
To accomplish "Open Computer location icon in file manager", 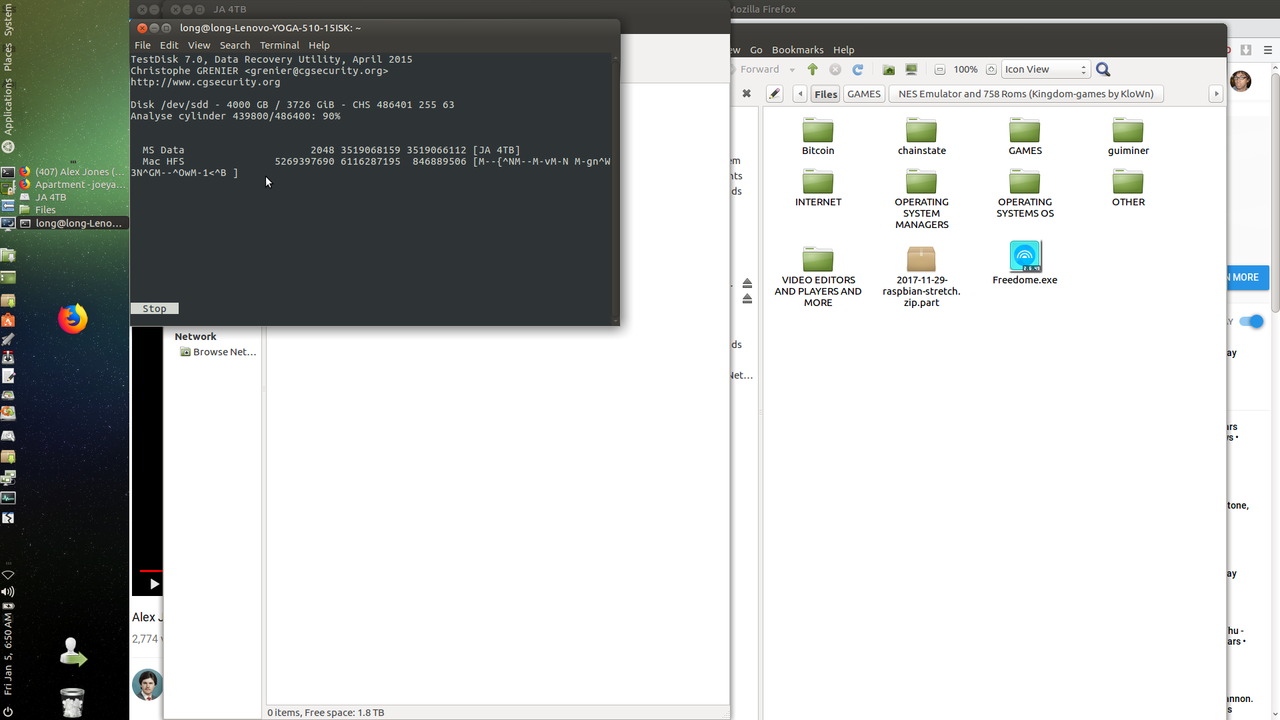I will click(x=911, y=70).
